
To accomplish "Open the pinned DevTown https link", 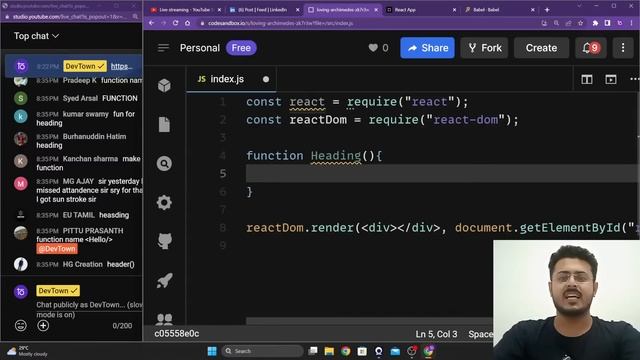I will coord(121,67).
